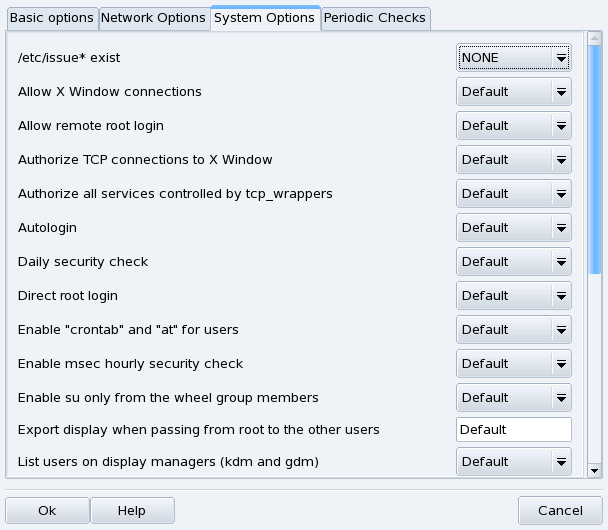This screenshot has height=530, width=608.
Task: Click the Export display text field
Action: pyautogui.click(x=513, y=430)
